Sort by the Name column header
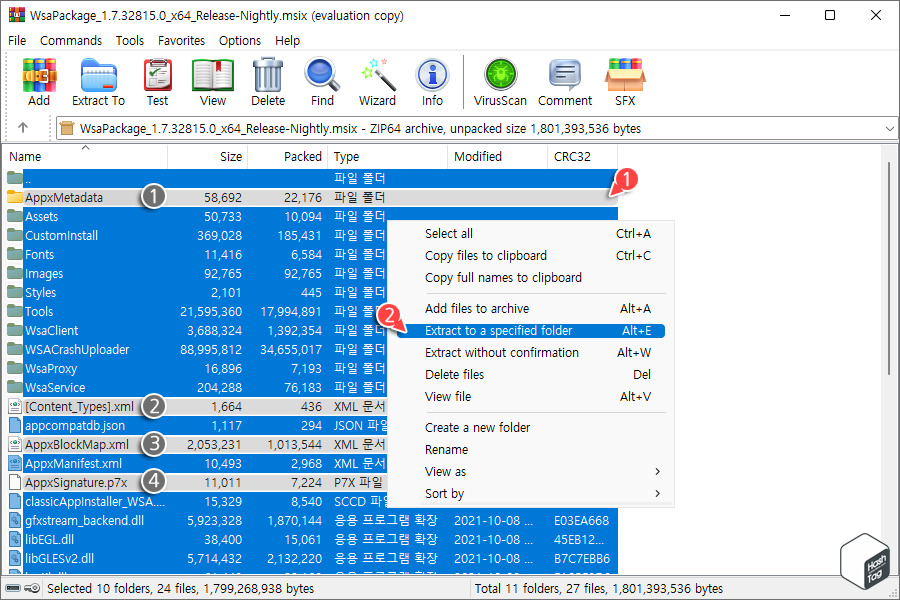The width and height of the screenshot is (900, 600). tap(85, 157)
